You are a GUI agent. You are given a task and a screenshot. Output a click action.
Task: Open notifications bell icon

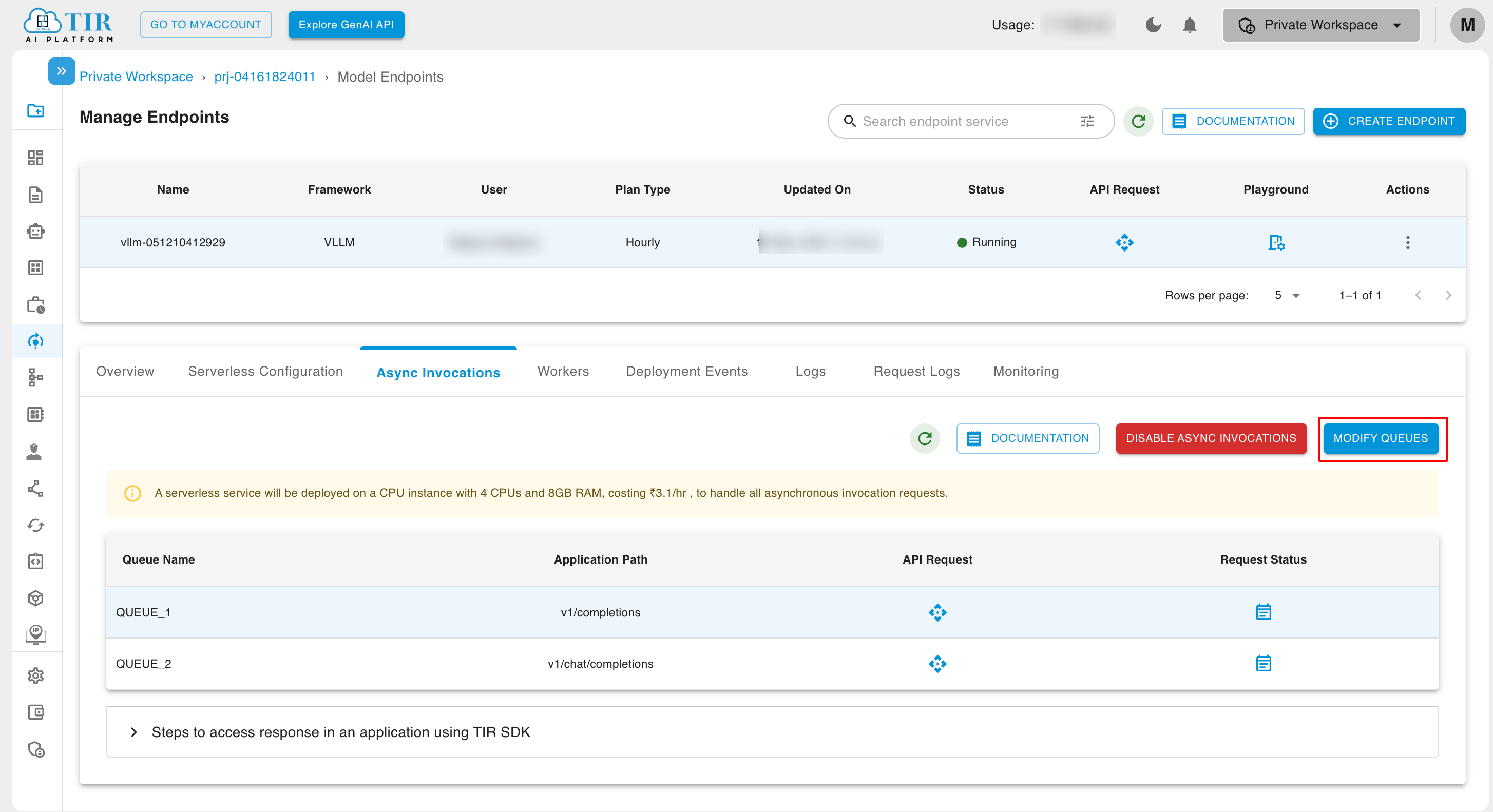[x=1189, y=25]
